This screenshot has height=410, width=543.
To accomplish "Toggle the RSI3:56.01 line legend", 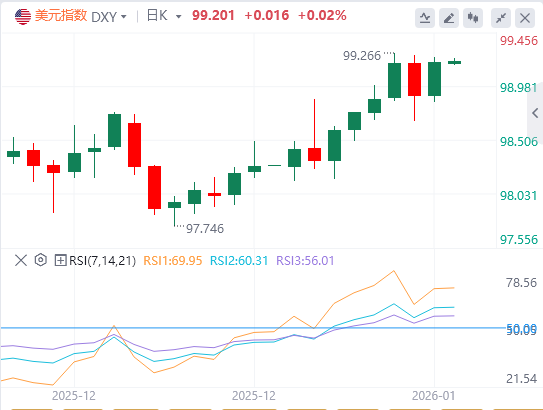I will tap(305, 260).
